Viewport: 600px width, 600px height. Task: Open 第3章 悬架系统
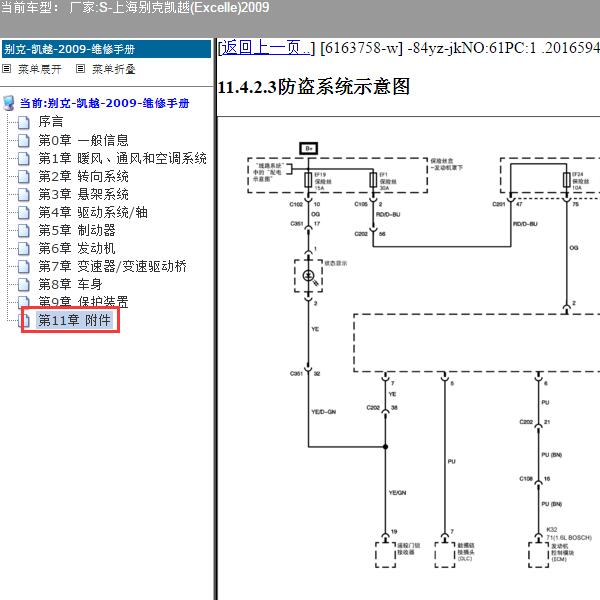pyautogui.click(x=83, y=194)
